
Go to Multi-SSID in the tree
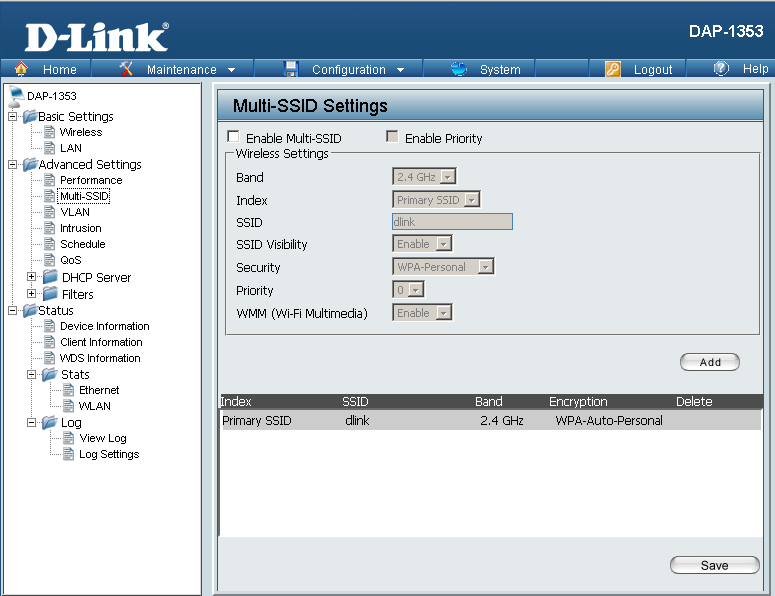tap(84, 196)
